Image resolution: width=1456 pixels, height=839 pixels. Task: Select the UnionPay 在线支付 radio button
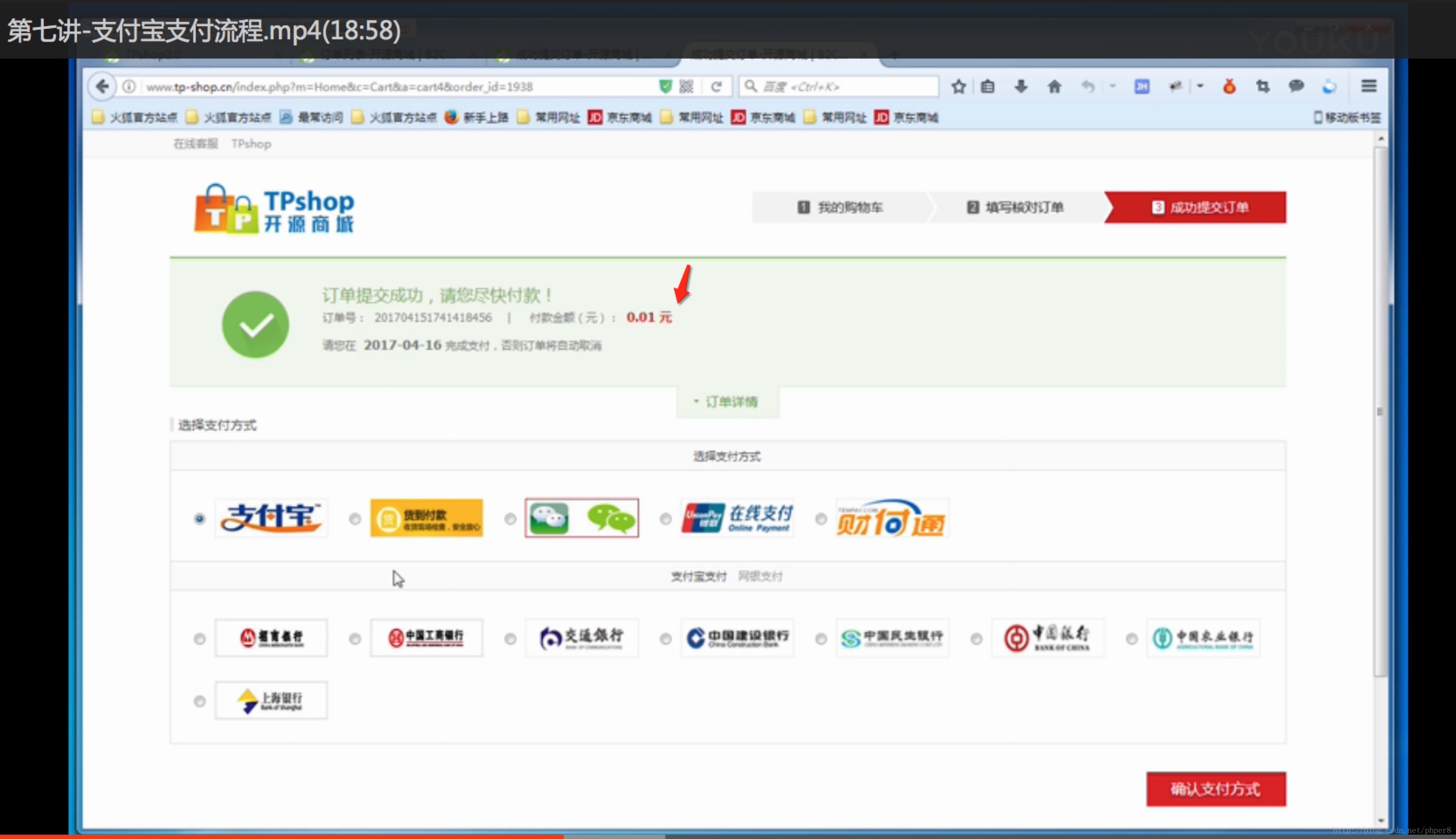[666, 519]
